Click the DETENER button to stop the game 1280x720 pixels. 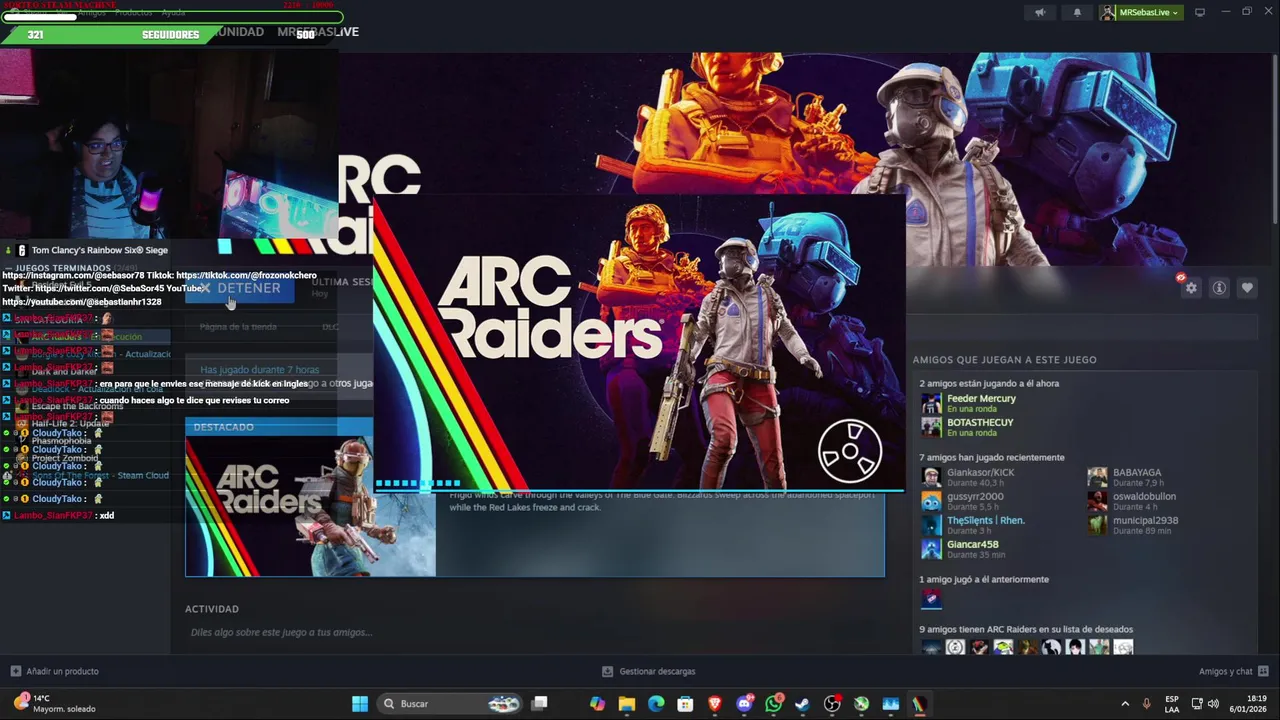pos(240,288)
